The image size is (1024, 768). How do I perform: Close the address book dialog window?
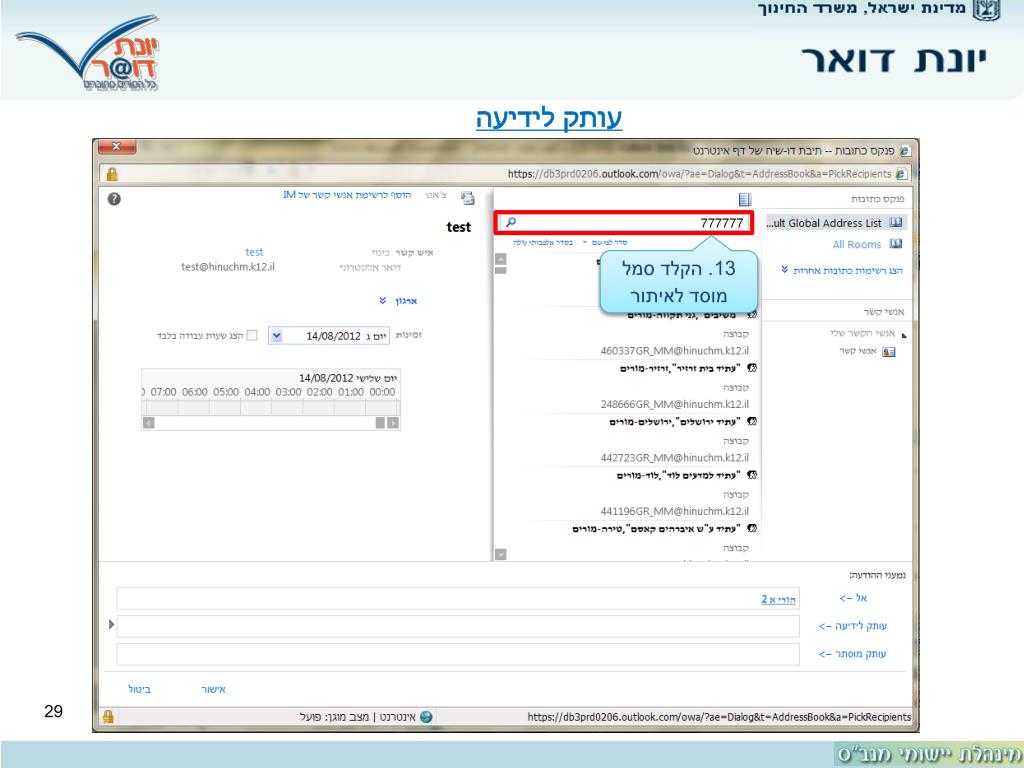(117, 147)
